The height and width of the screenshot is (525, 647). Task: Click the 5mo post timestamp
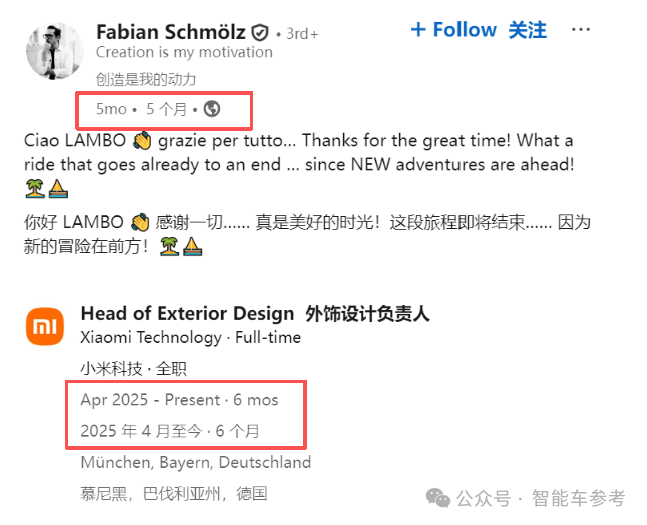(x=111, y=109)
